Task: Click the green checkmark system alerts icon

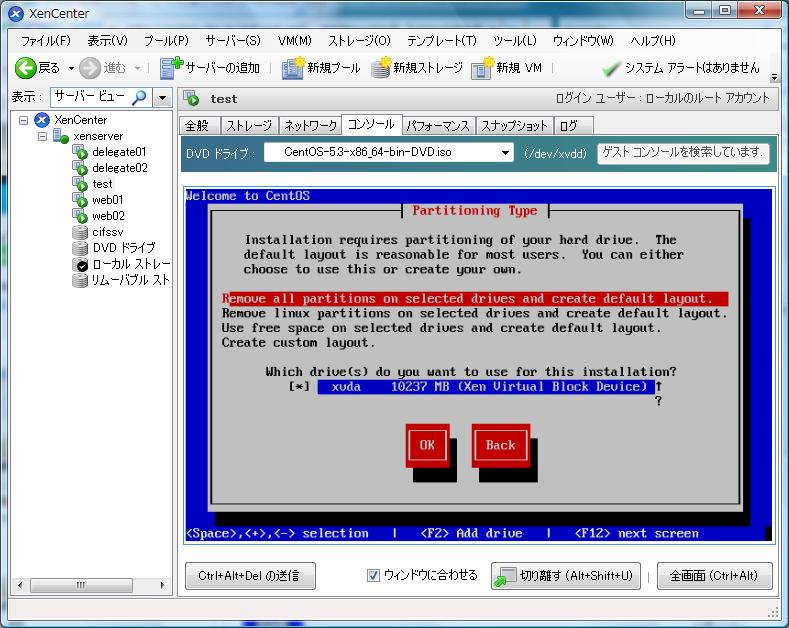Action: point(611,68)
